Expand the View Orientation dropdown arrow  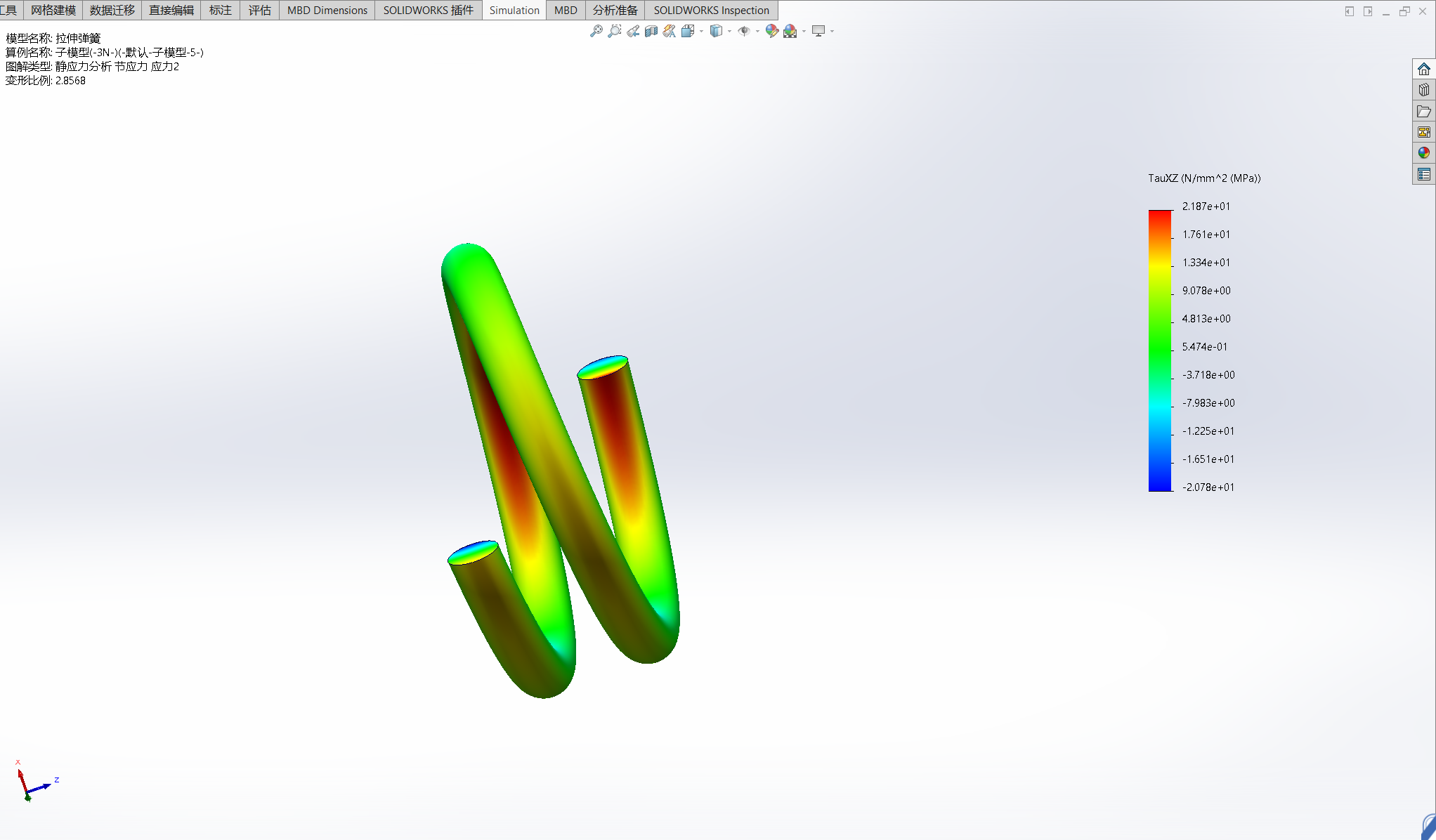click(x=701, y=31)
